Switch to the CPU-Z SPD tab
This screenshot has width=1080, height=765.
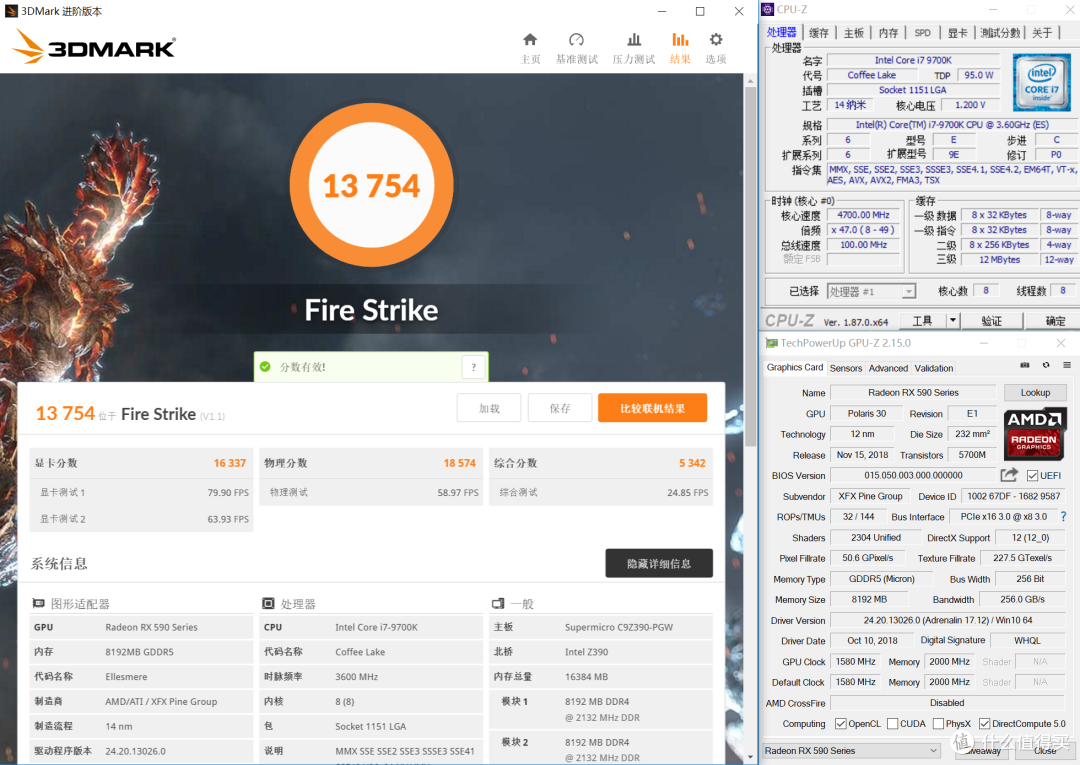(x=922, y=32)
